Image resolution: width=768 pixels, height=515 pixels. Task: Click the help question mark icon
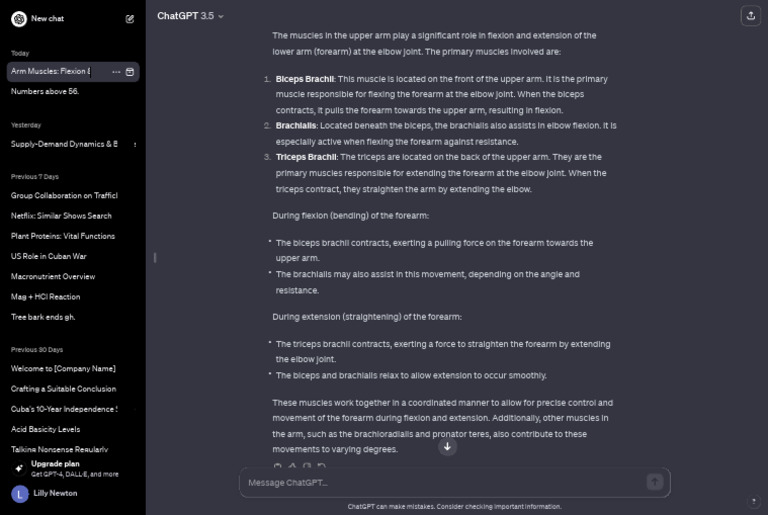753,501
